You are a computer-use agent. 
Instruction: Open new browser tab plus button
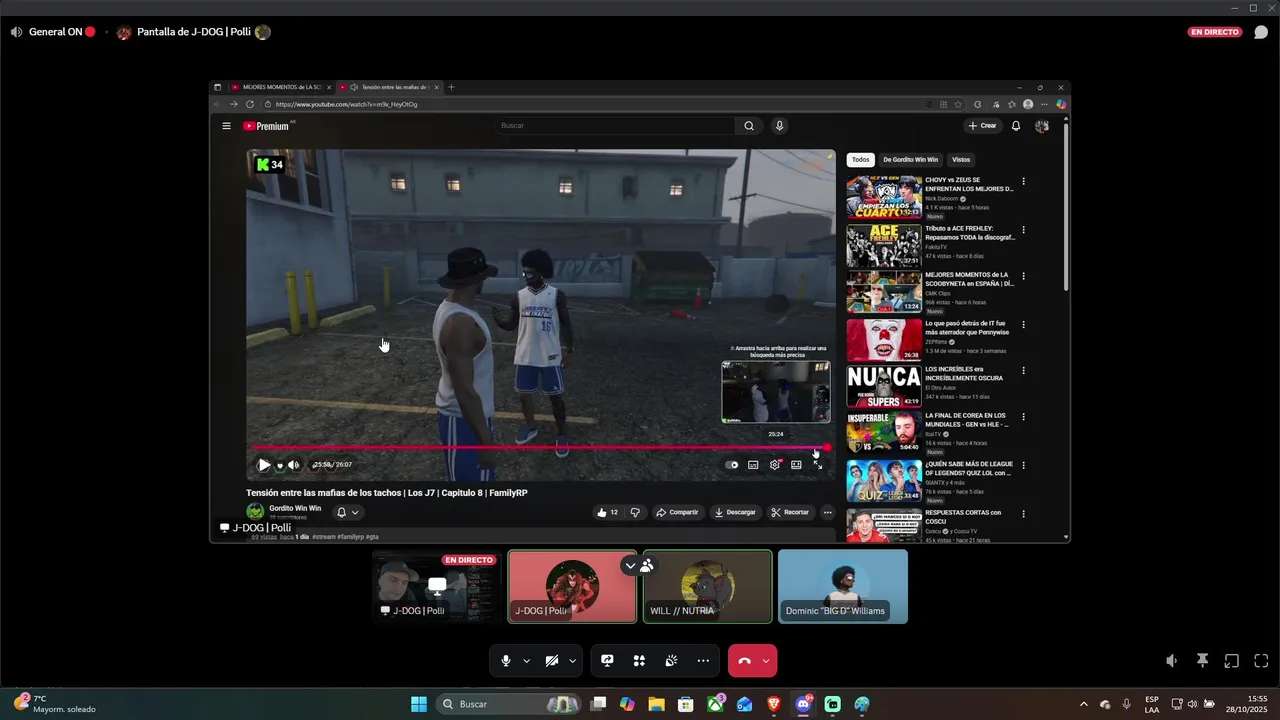tap(451, 87)
